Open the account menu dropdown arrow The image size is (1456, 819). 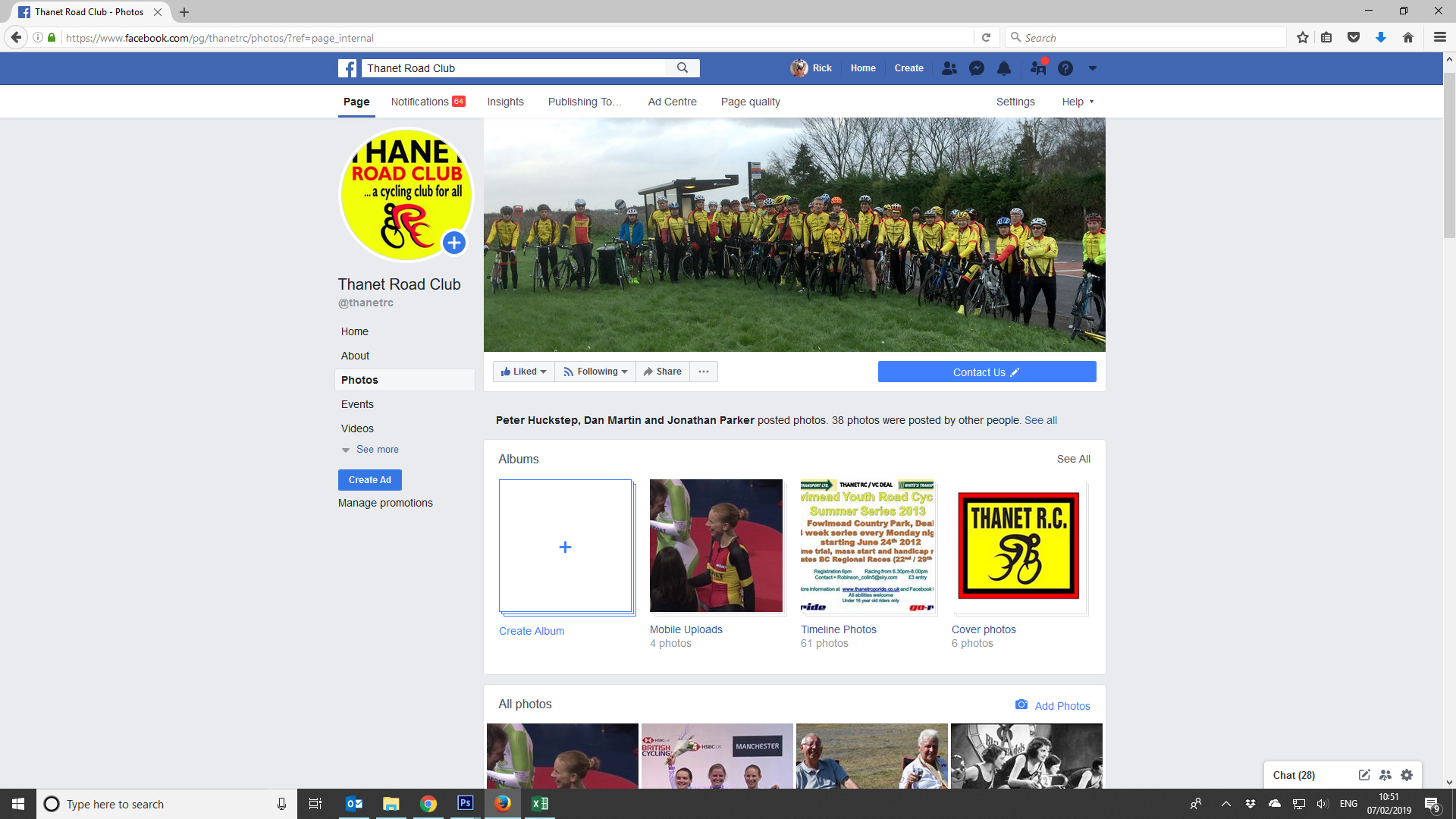1093,68
